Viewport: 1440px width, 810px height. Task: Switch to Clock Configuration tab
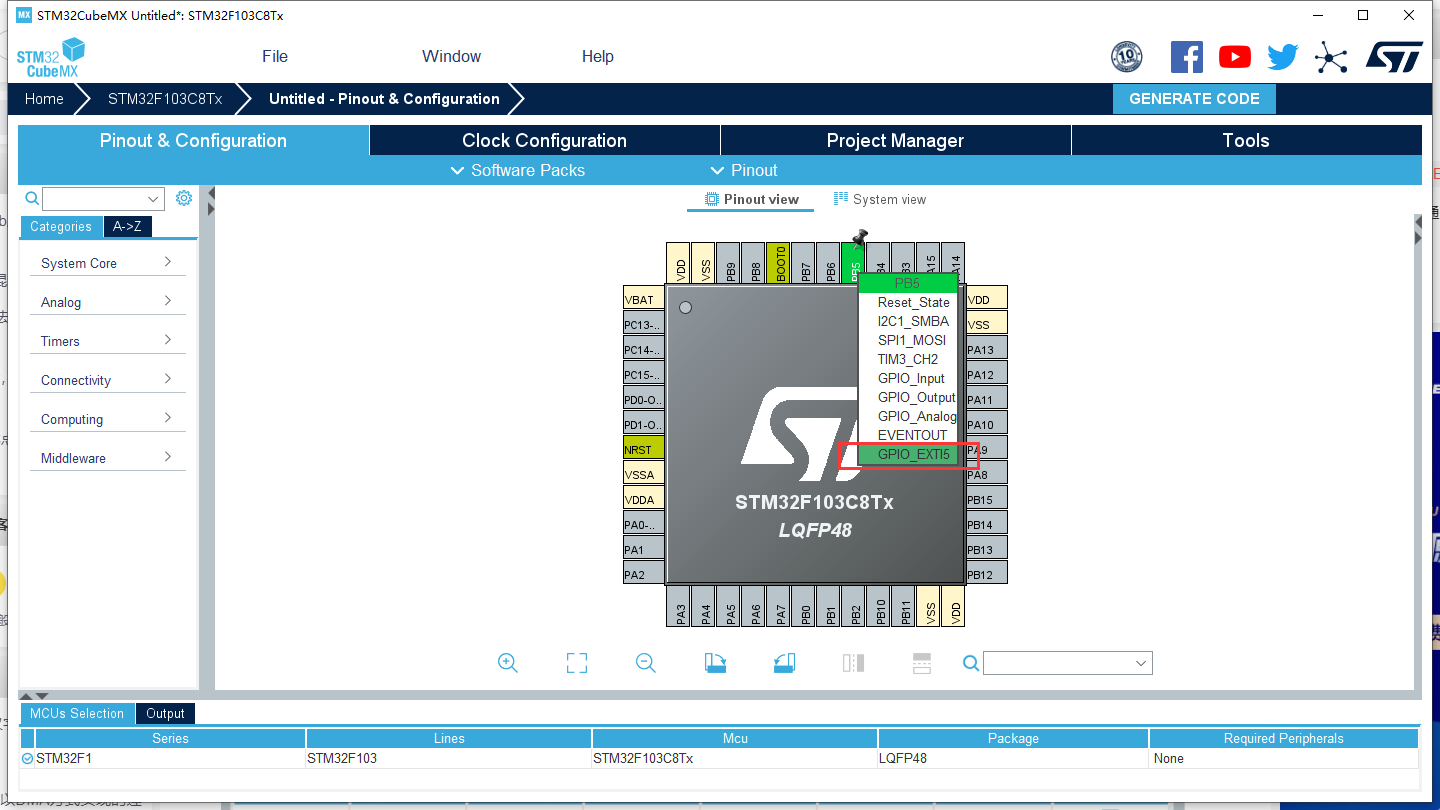(x=545, y=140)
